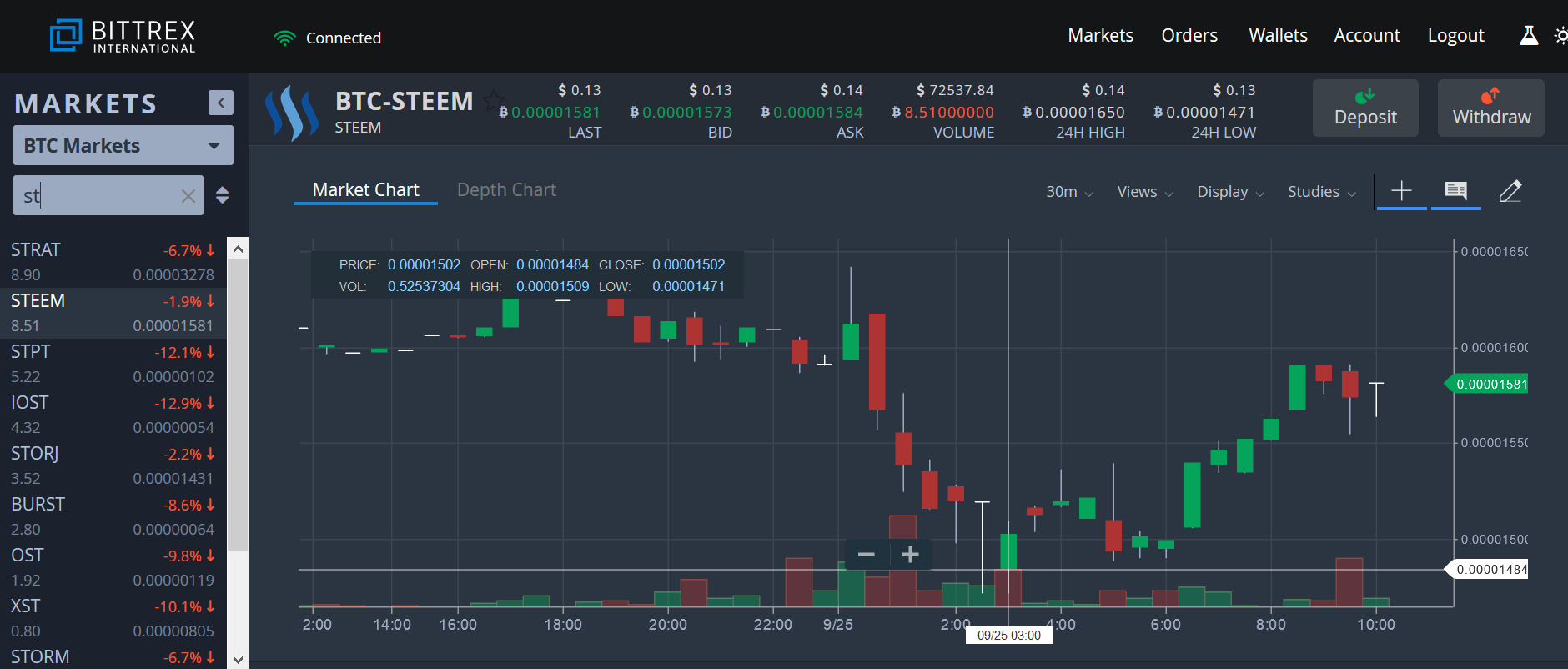
Task: Clear the market search field
Action: pyautogui.click(x=188, y=196)
